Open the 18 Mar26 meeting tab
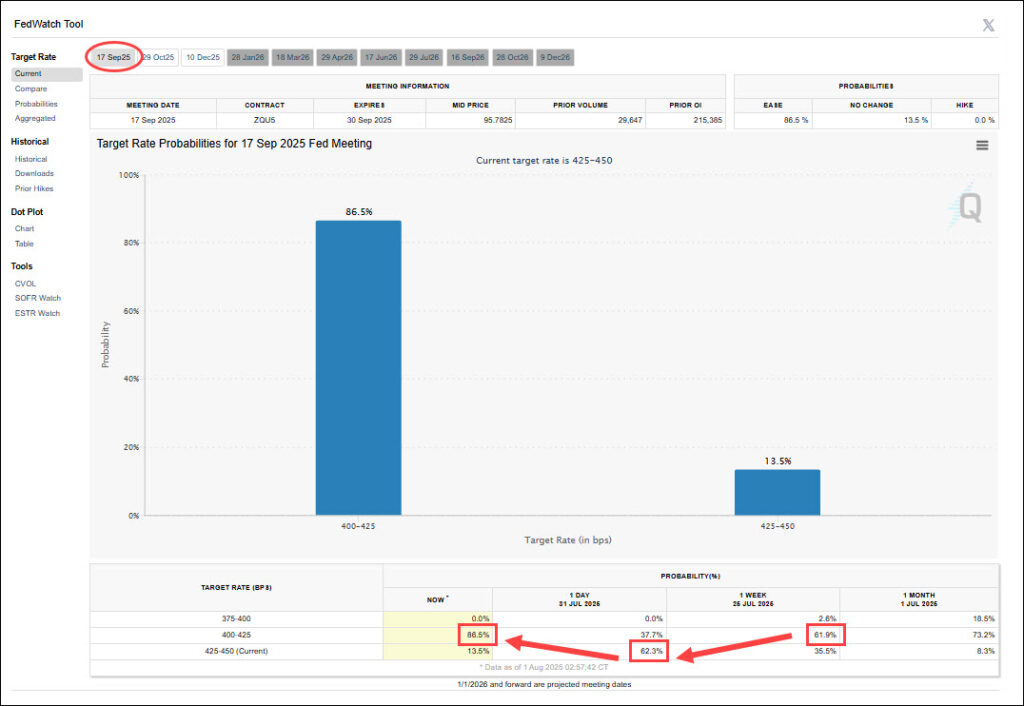Viewport: 1024px width, 706px height. [292, 58]
